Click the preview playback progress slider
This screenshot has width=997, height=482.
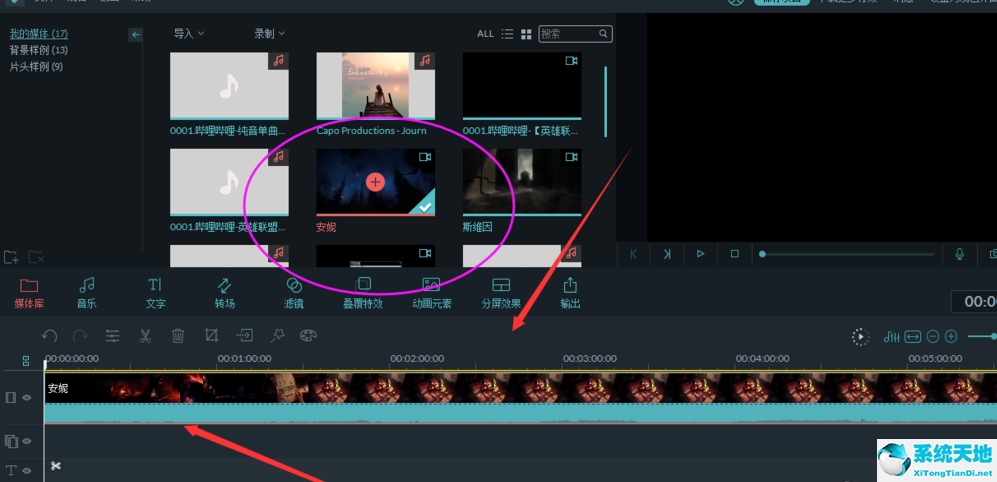848,254
